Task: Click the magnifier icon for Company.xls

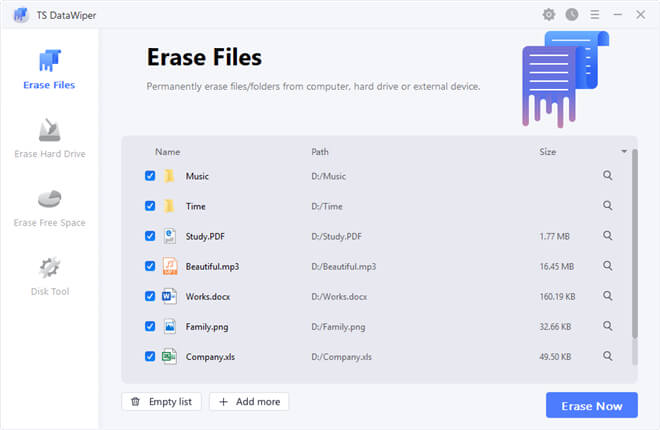Action: click(607, 356)
